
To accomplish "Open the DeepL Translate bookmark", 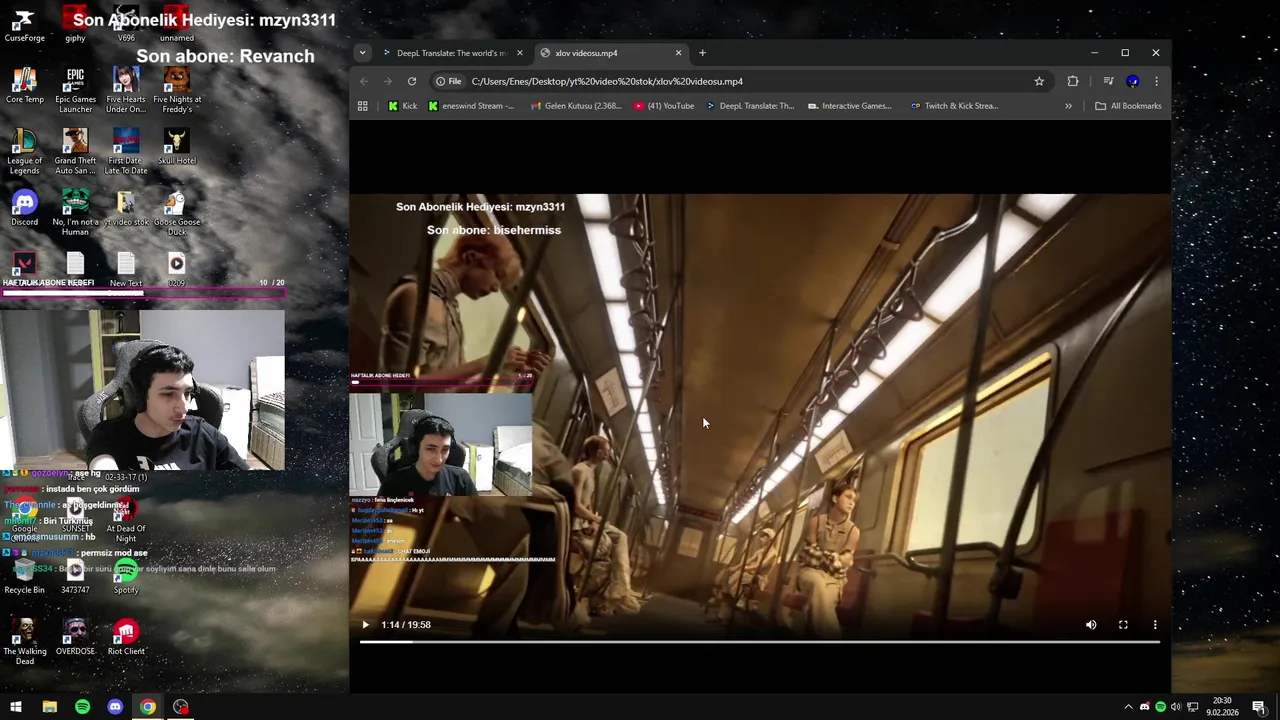I will click(x=749, y=106).
